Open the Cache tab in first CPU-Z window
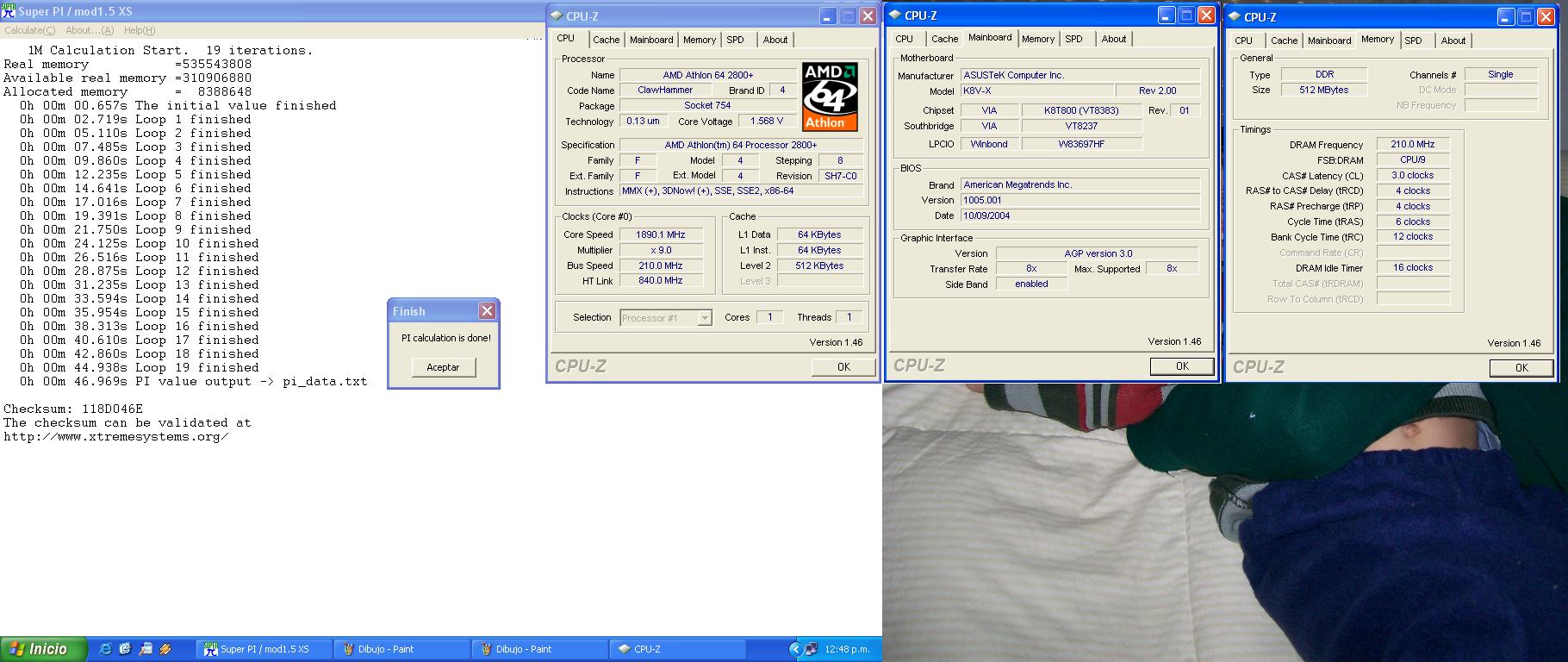 [606, 40]
